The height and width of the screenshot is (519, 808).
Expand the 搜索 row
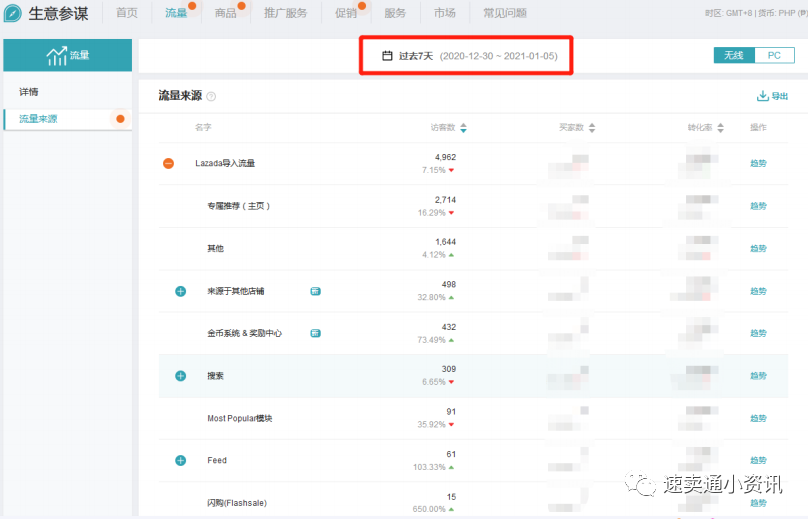tap(180, 376)
